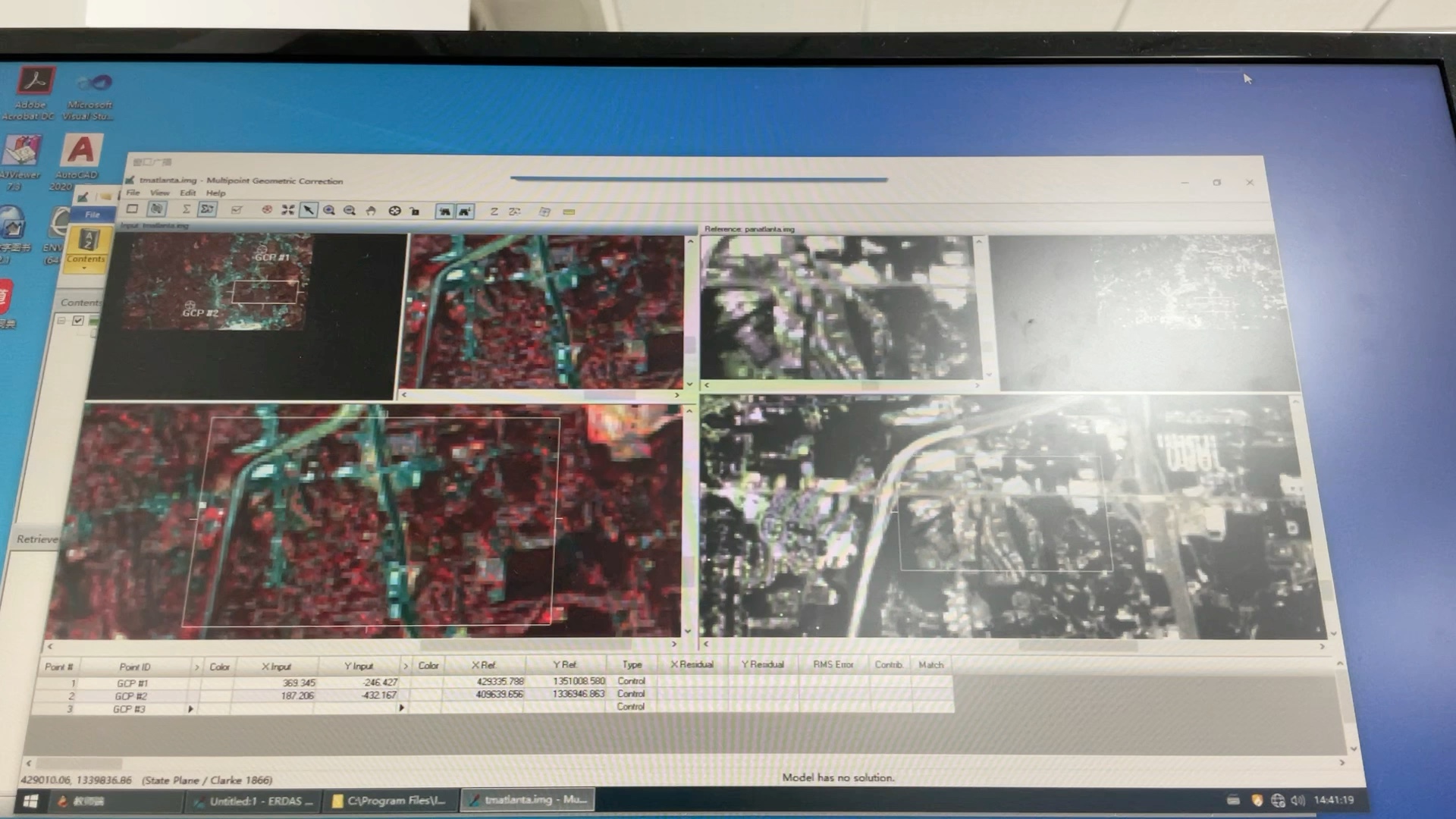Image resolution: width=1456 pixels, height=819 pixels.
Task: Expand the column arrow after Point ID header
Action: tap(196, 667)
